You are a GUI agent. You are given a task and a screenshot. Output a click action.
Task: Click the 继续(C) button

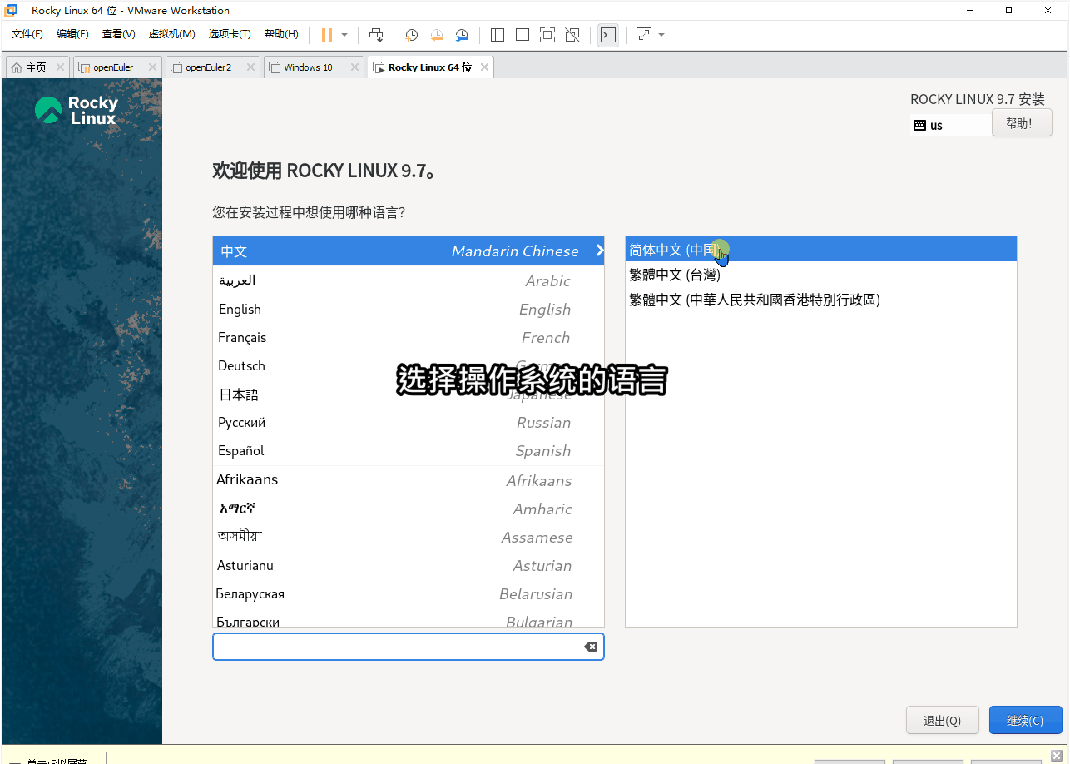pos(1025,719)
